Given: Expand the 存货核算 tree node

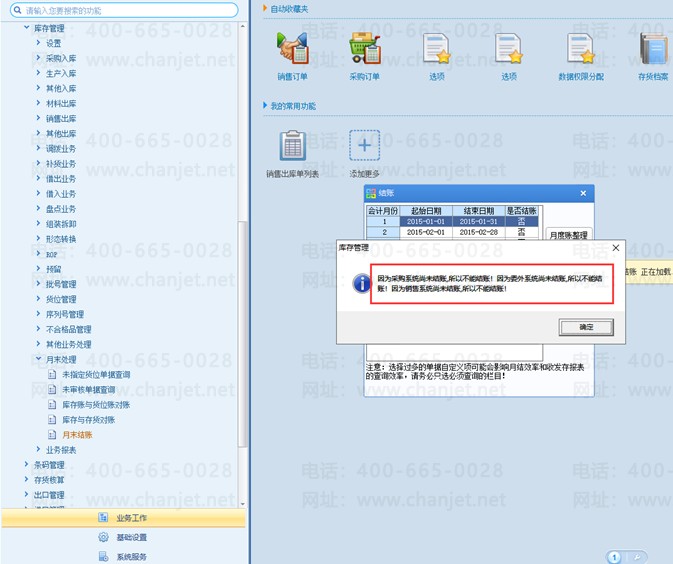Looking at the screenshot, I should coord(27,479).
